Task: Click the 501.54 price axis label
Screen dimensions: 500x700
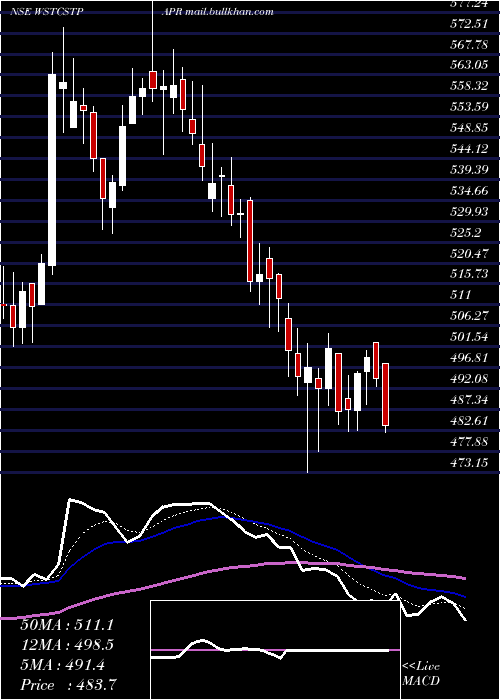Action: coord(468,337)
